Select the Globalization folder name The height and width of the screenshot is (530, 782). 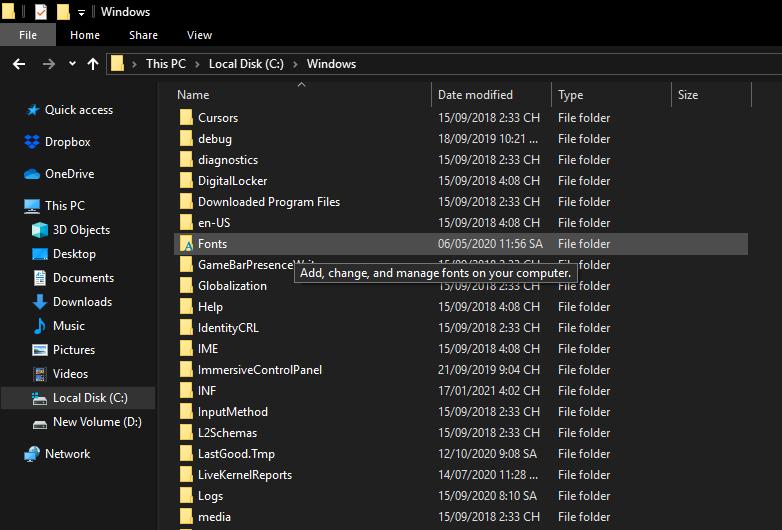coord(232,286)
